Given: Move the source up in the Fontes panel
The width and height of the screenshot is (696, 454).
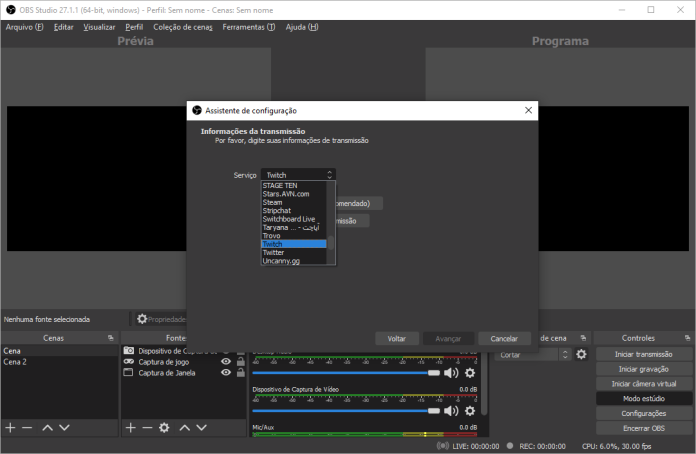Looking at the screenshot, I should [x=185, y=427].
